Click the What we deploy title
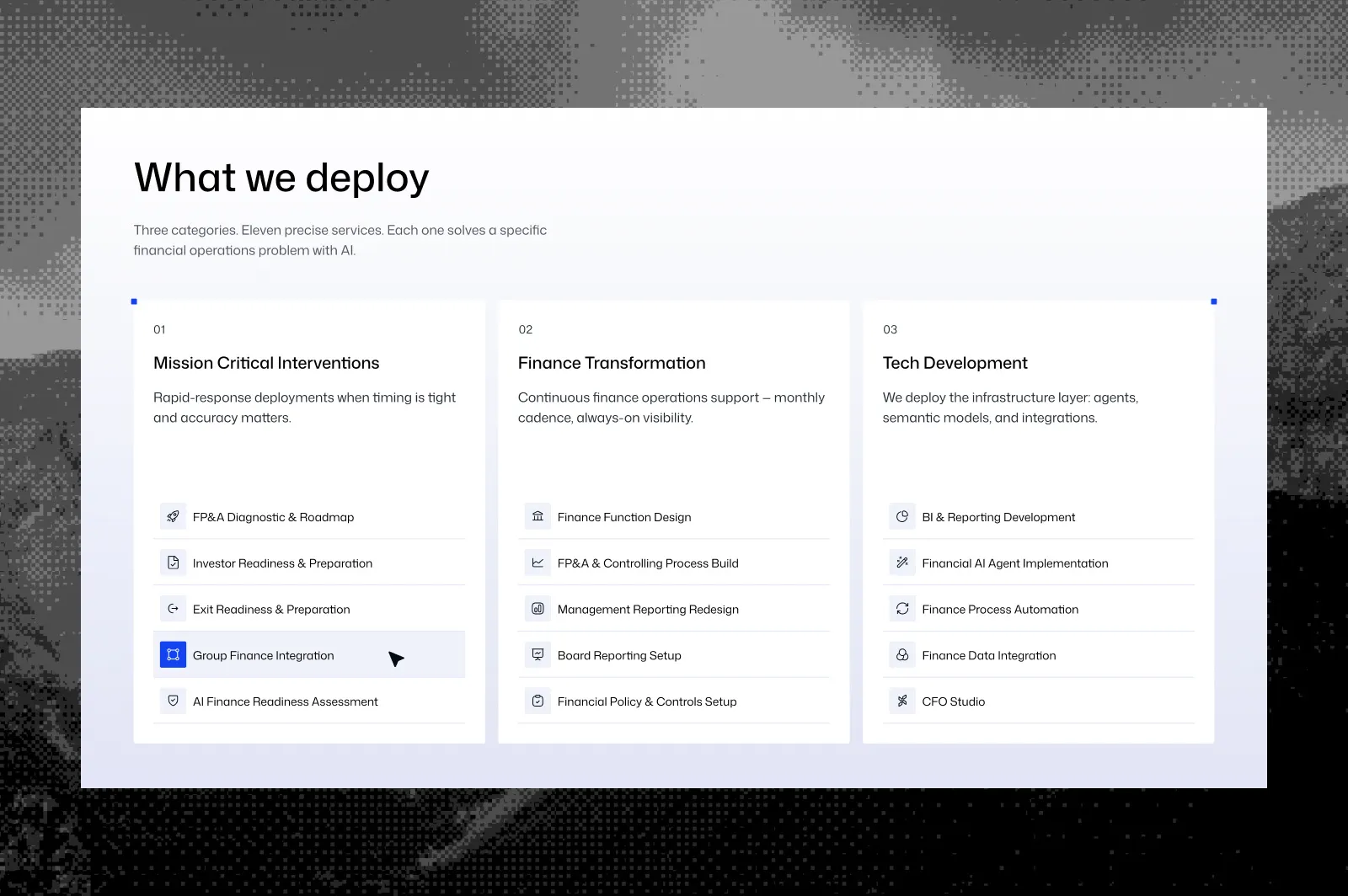 pos(281,179)
